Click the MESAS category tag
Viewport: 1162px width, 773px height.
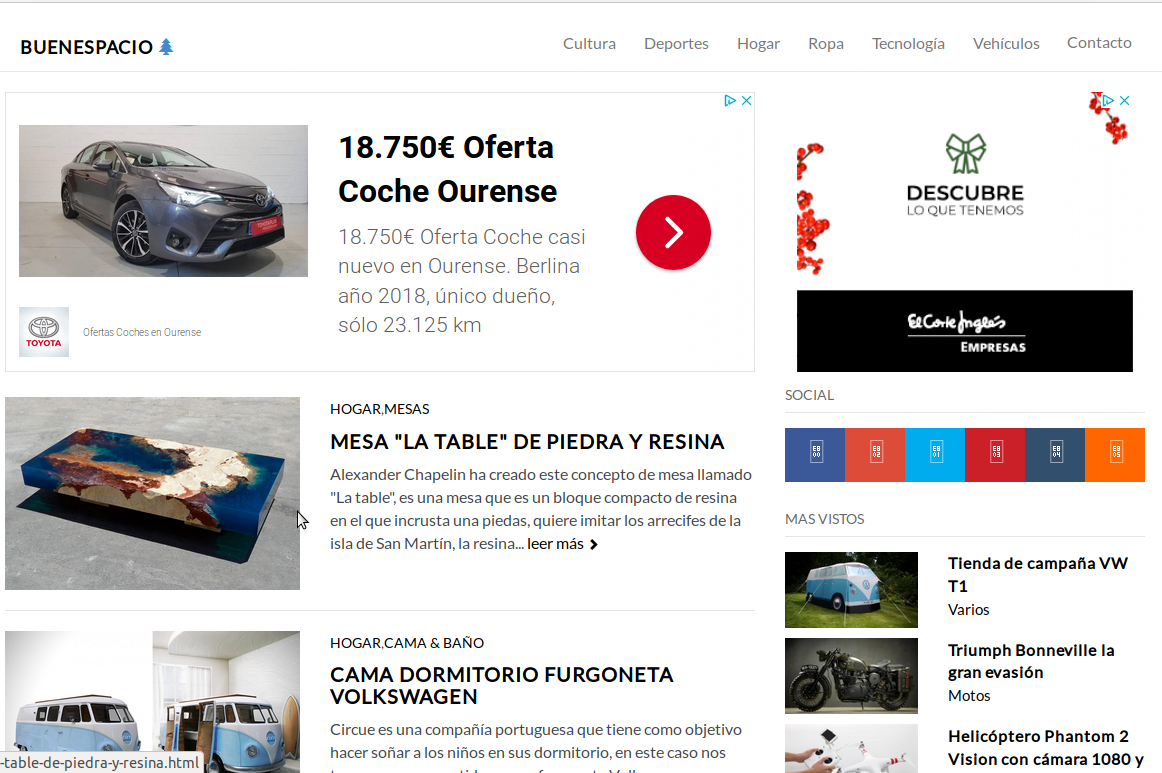tap(407, 409)
